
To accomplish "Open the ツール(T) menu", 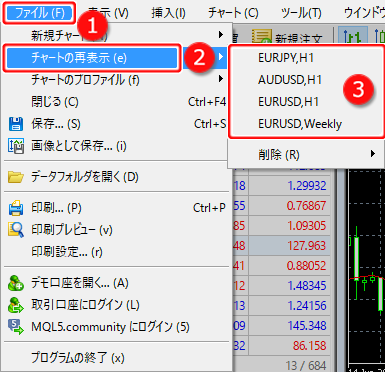I will click(301, 13).
